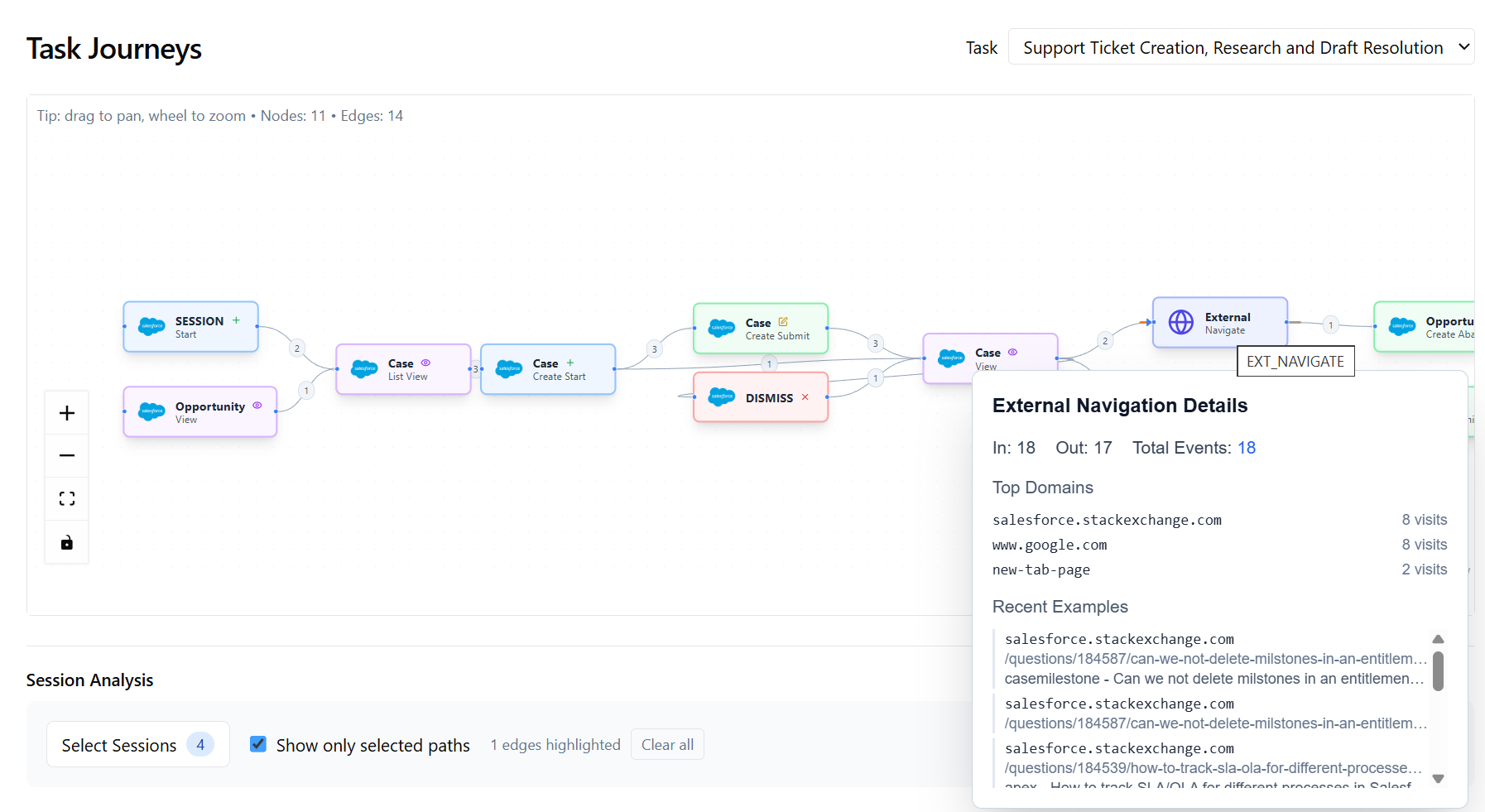Select the pencil edit icon on Case Create Submit
1485x812 pixels.
pyautogui.click(x=783, y=321)
